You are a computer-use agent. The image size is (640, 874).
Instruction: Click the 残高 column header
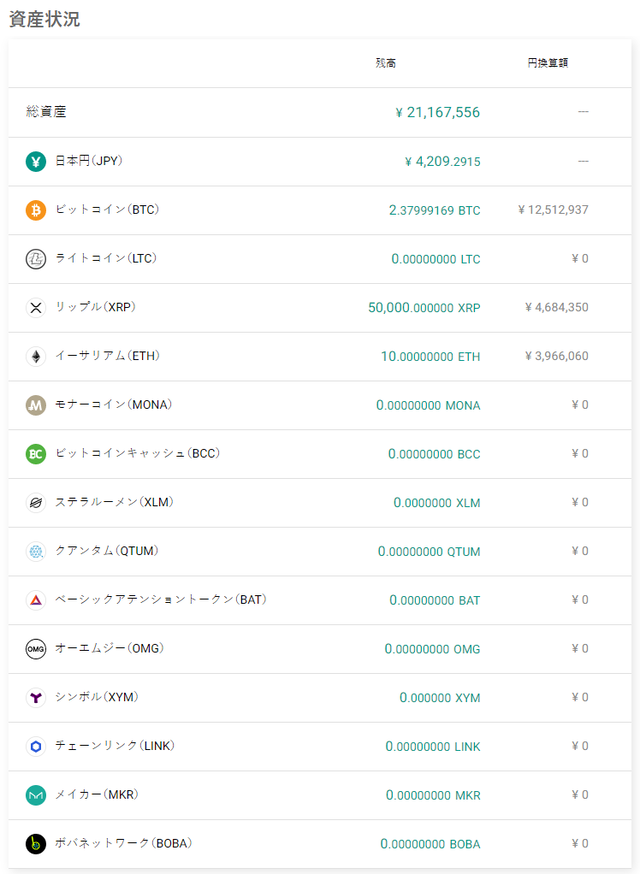386,63
